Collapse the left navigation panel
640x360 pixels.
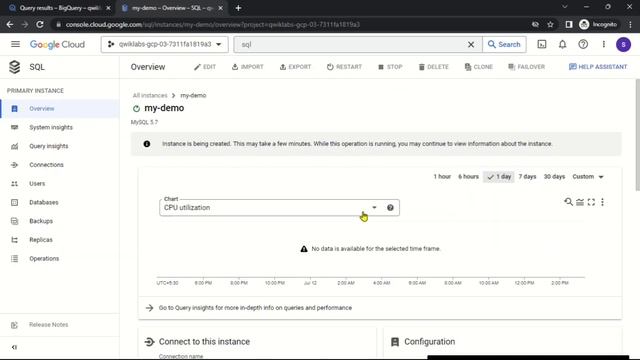pos(14,347)
